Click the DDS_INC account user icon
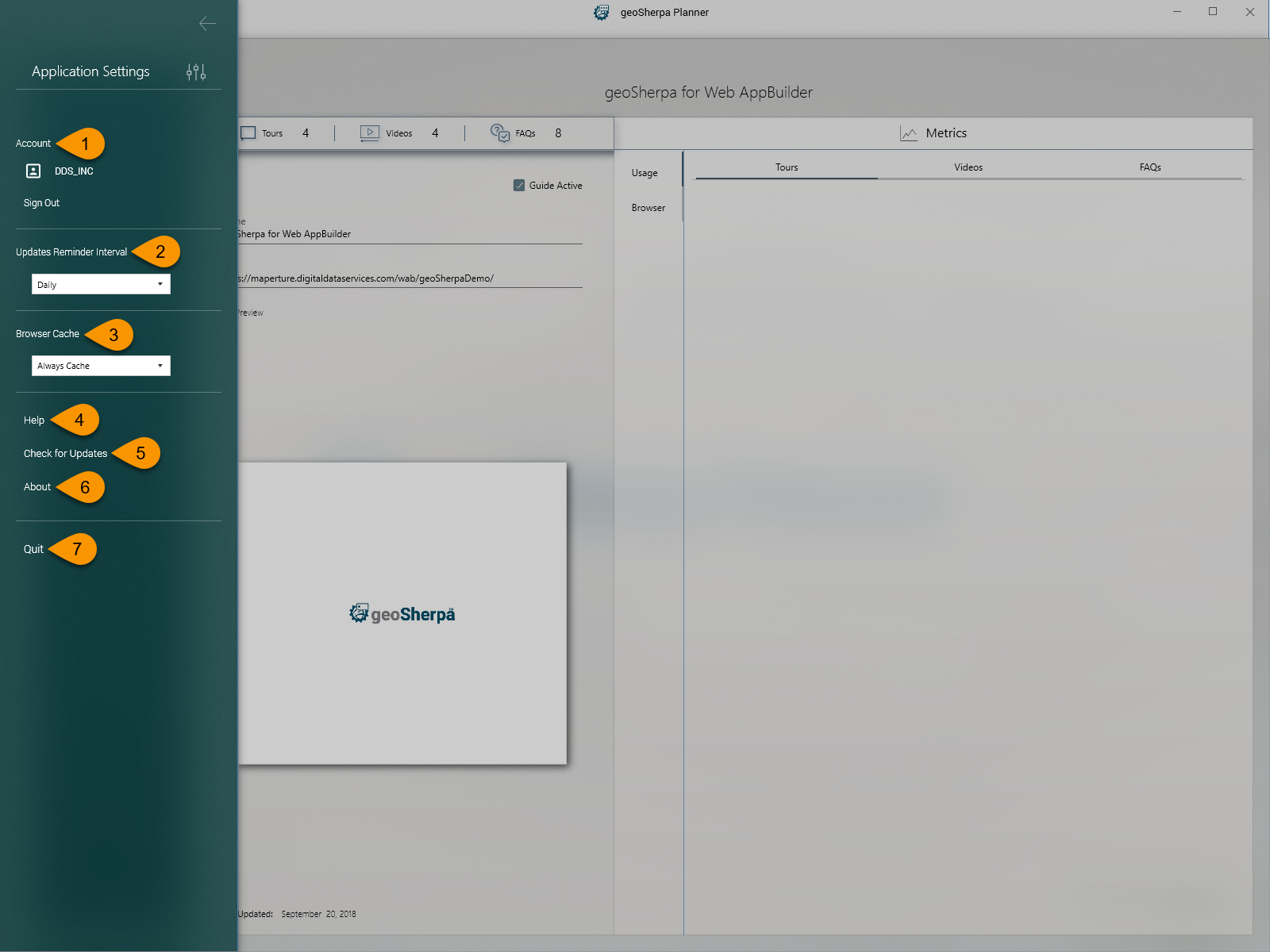Image resolution: width=1270 pixels, height=952 pixels. click(x=33, y=171)
